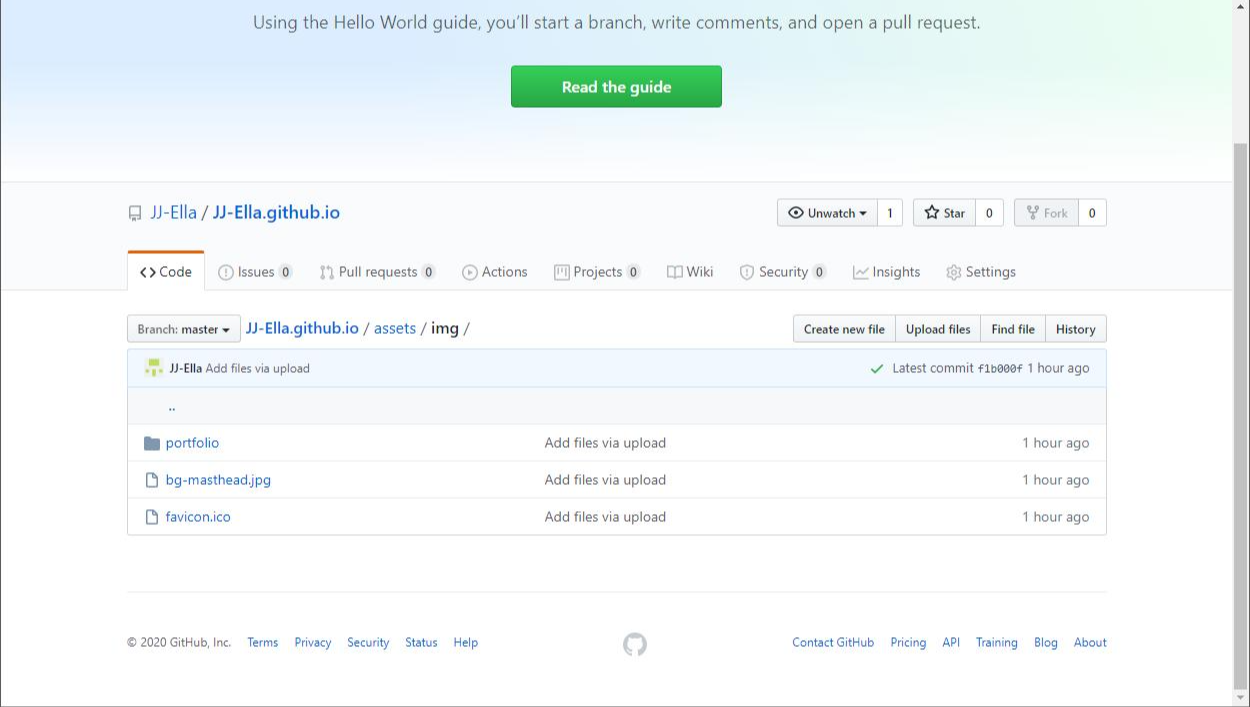Click the JJ-Ella avatar in commit bar
Viewport: 1250px width, 707px height.
click(153, 368)
